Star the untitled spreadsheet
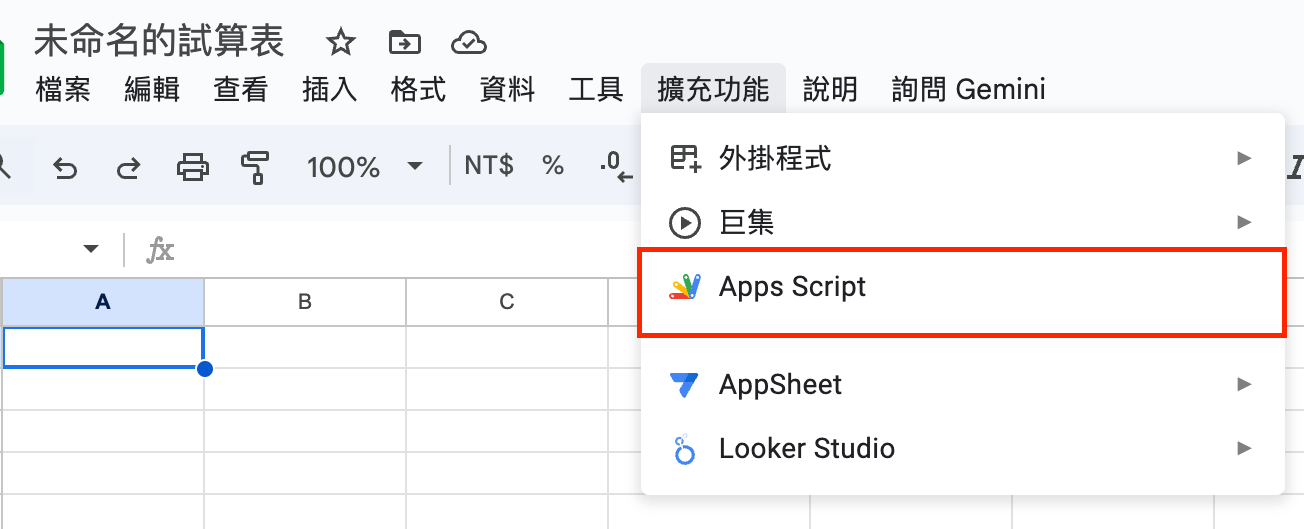The image size is (1304, 529). pos(341,42)
